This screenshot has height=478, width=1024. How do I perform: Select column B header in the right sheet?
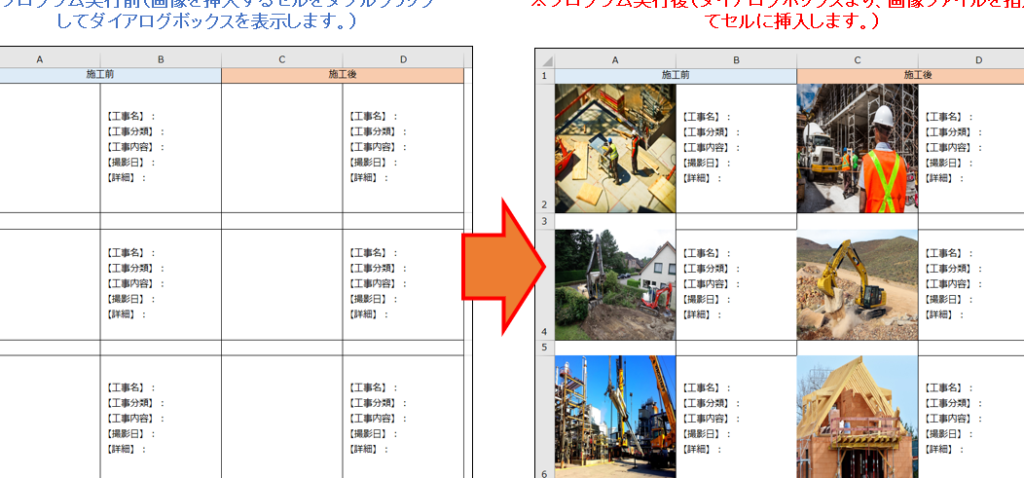pyautogui.click(x=736, y=60)
